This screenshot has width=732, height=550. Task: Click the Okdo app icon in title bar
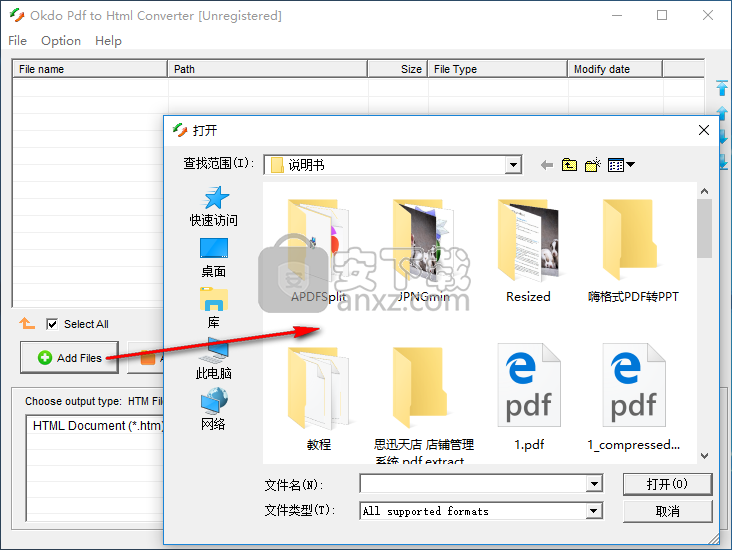17,15
